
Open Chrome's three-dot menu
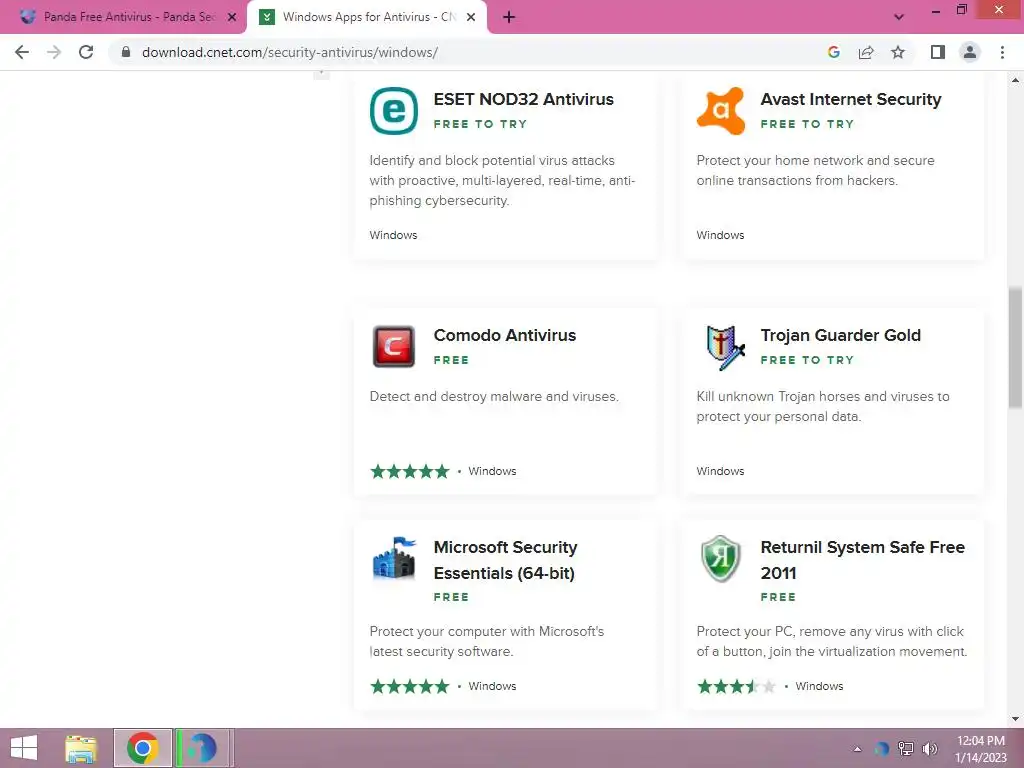click(x=1002, y=52)
